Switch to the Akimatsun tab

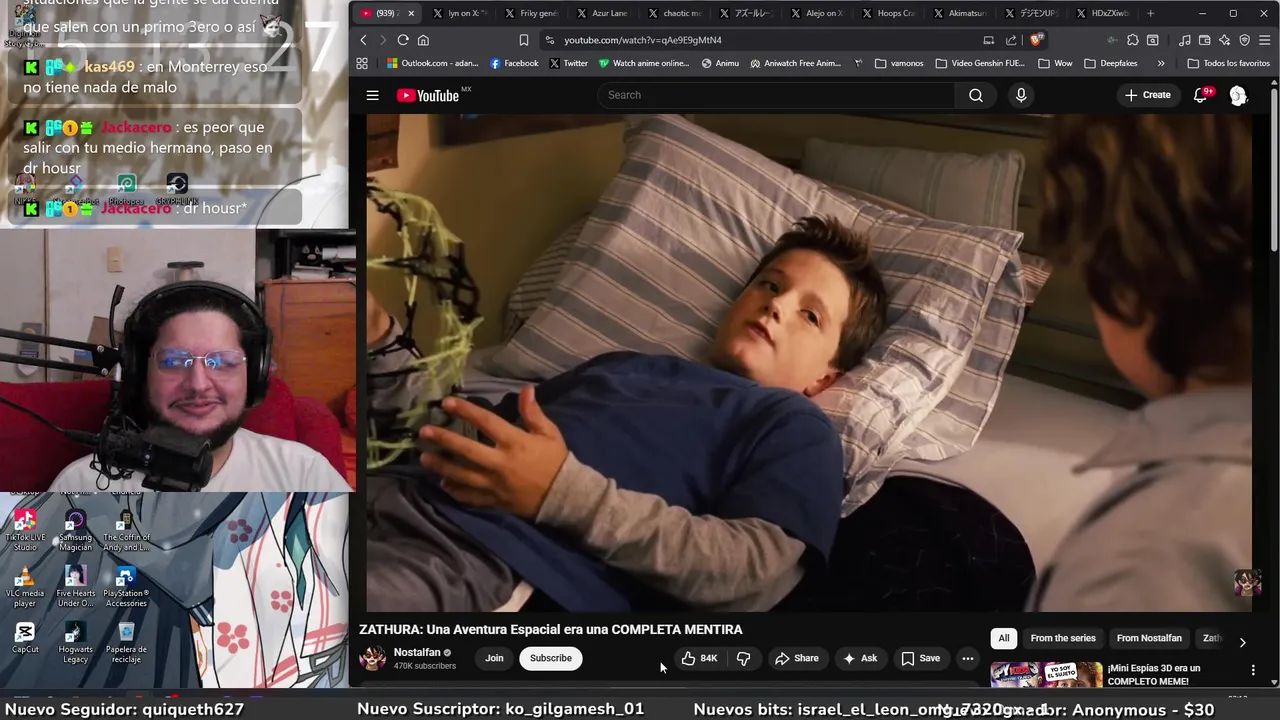coord(959,13)
